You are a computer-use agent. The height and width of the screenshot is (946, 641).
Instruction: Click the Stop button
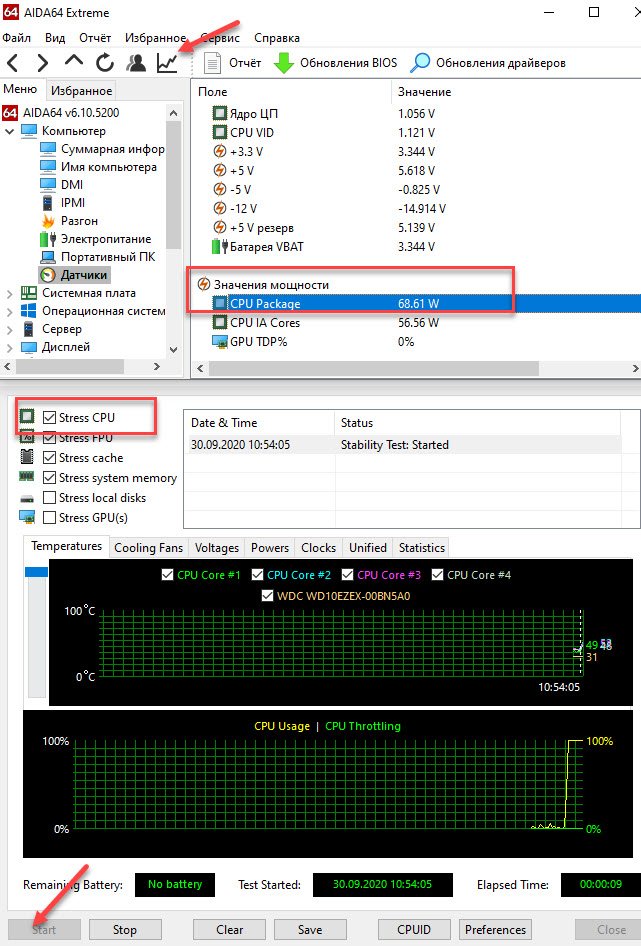pyautogui.click(x=125, y=930)
